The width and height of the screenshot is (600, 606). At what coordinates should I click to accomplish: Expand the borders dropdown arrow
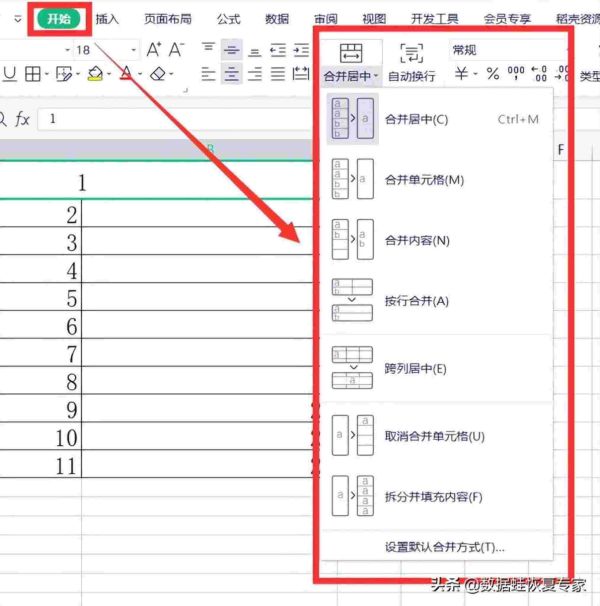click(x=46, y=74)
